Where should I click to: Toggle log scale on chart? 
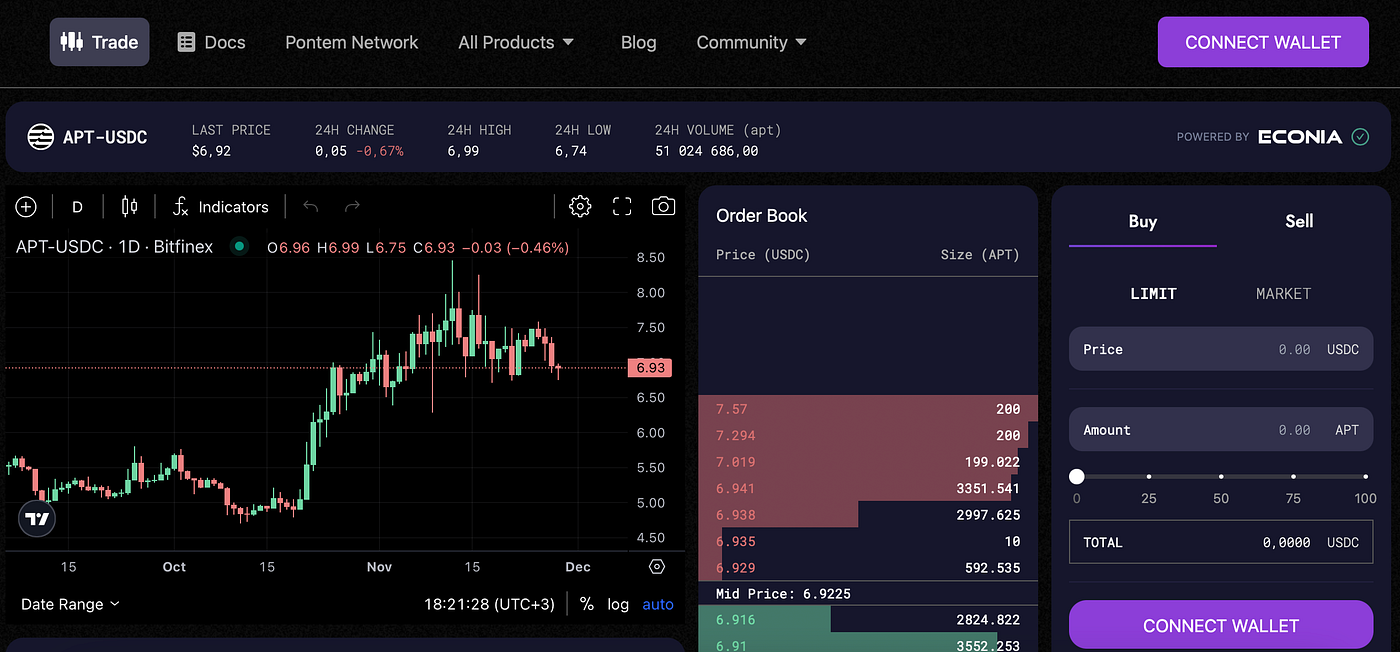tap(618, 604)
